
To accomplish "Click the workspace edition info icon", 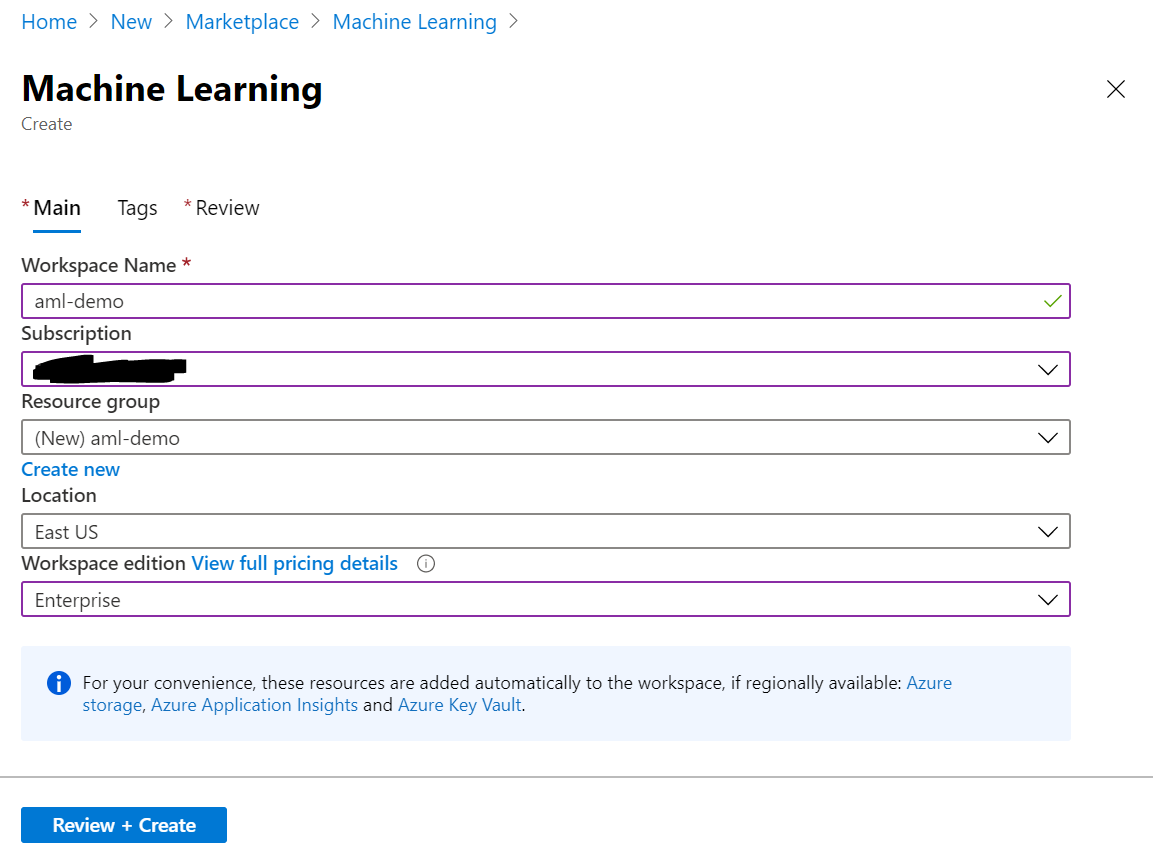I will pyautogui.click(x=426, y=564).
